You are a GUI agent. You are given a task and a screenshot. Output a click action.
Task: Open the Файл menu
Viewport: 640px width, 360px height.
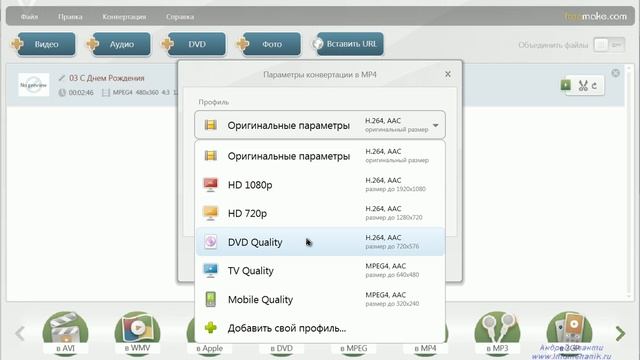(x=29, y=17)
